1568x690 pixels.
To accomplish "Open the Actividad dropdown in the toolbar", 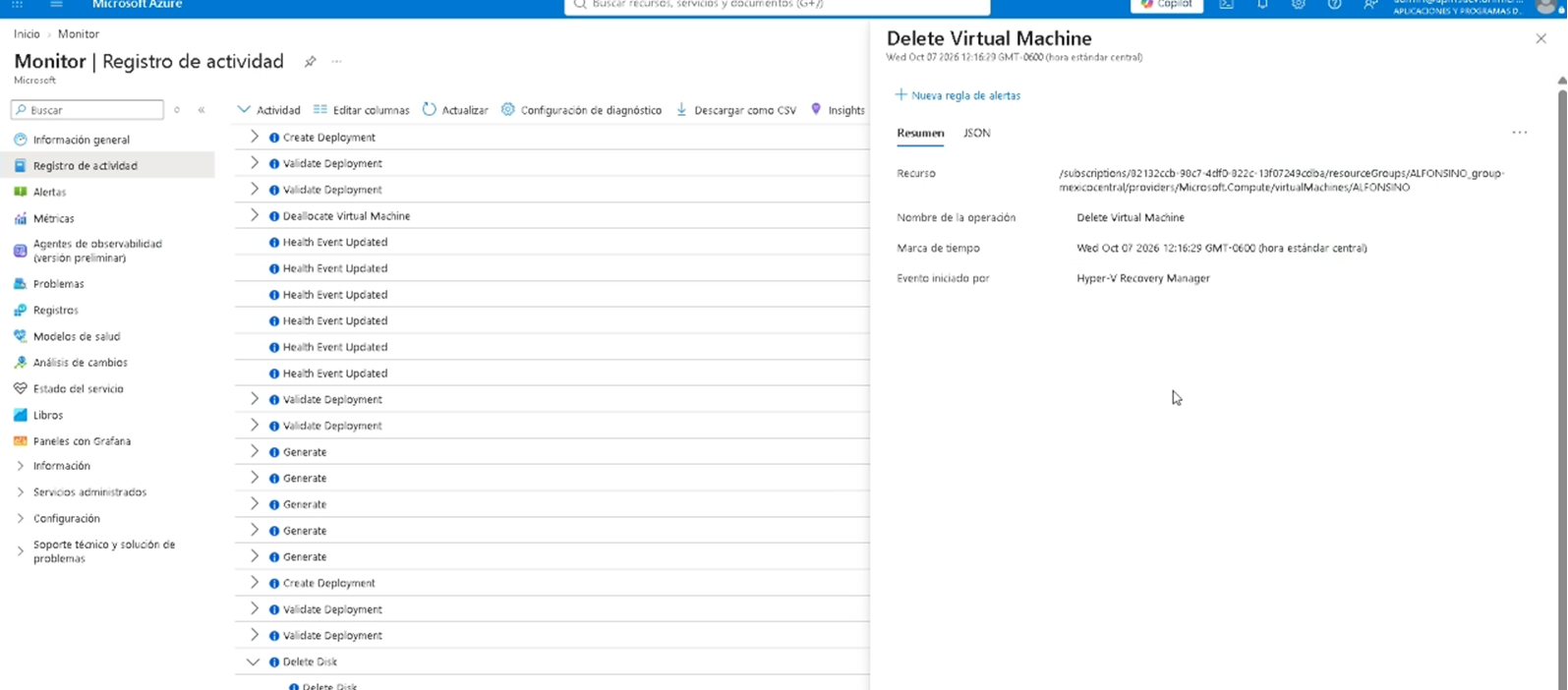I will (x=269, y=110).
